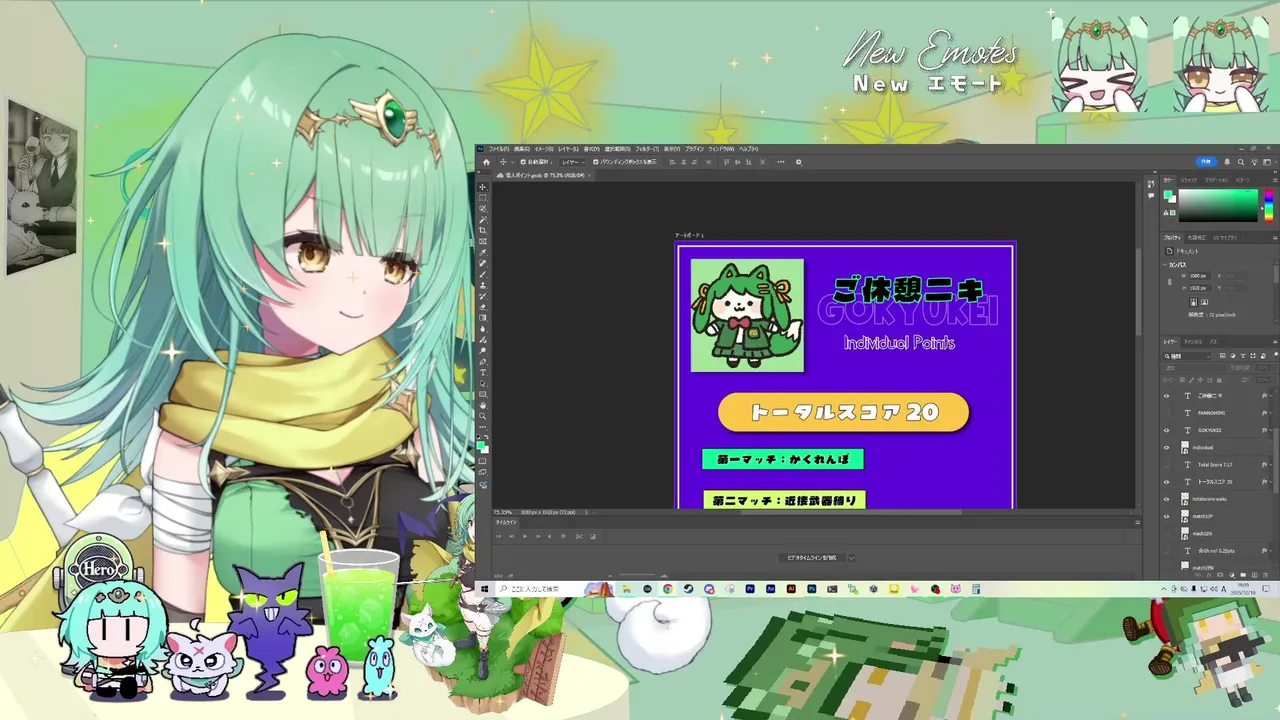The height and width of the screenshot is (720, 1280).
Task: Click the Windows Start button
Action: coord(484,589)
